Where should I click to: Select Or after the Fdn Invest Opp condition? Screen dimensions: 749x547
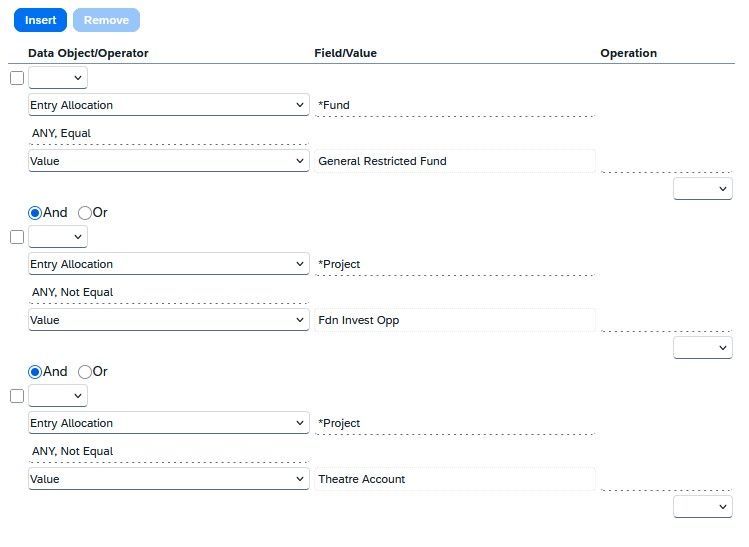85,372
